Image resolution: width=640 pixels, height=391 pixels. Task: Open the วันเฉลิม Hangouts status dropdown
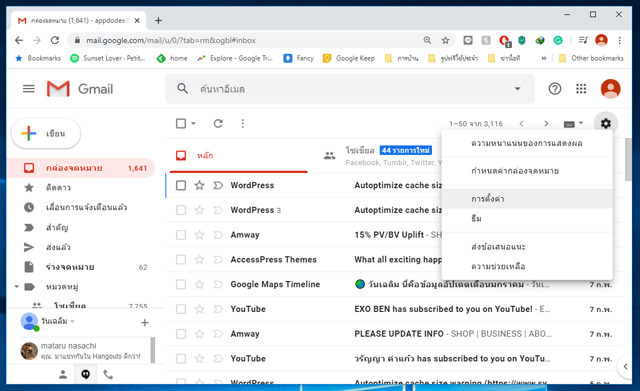(x=72, y=321)
